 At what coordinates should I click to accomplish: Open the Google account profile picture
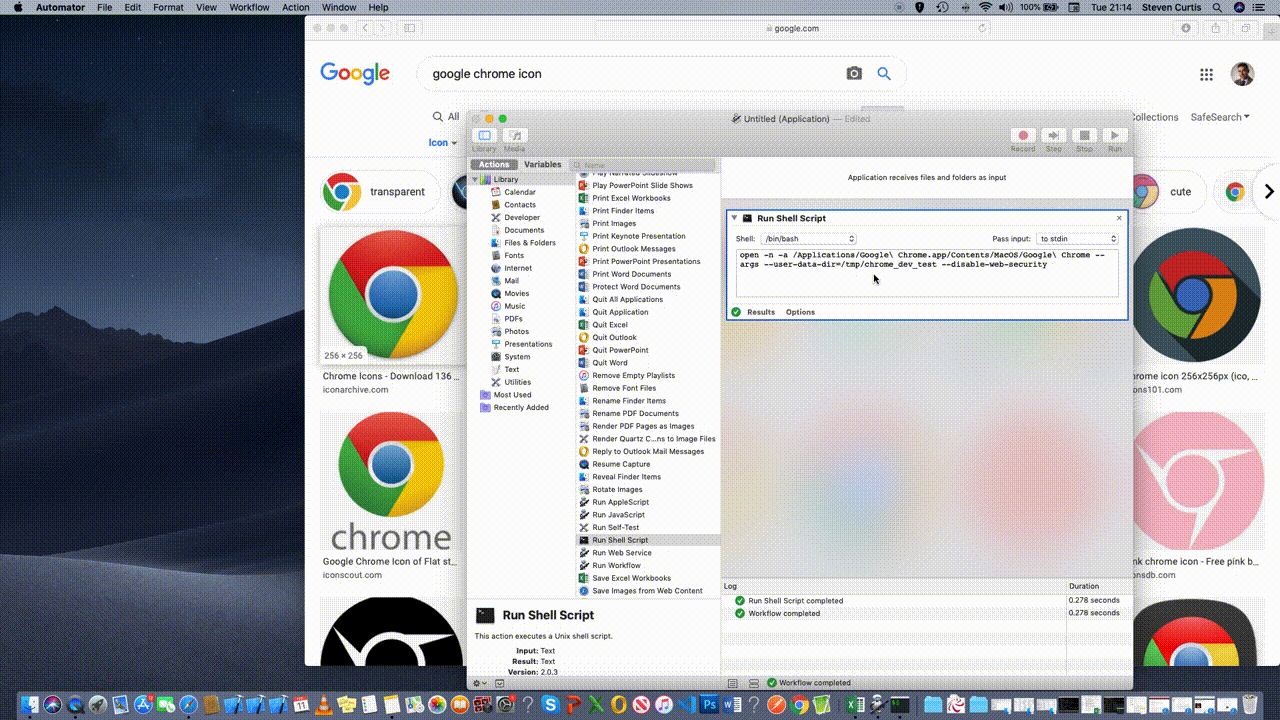[x=1242, y=75]
